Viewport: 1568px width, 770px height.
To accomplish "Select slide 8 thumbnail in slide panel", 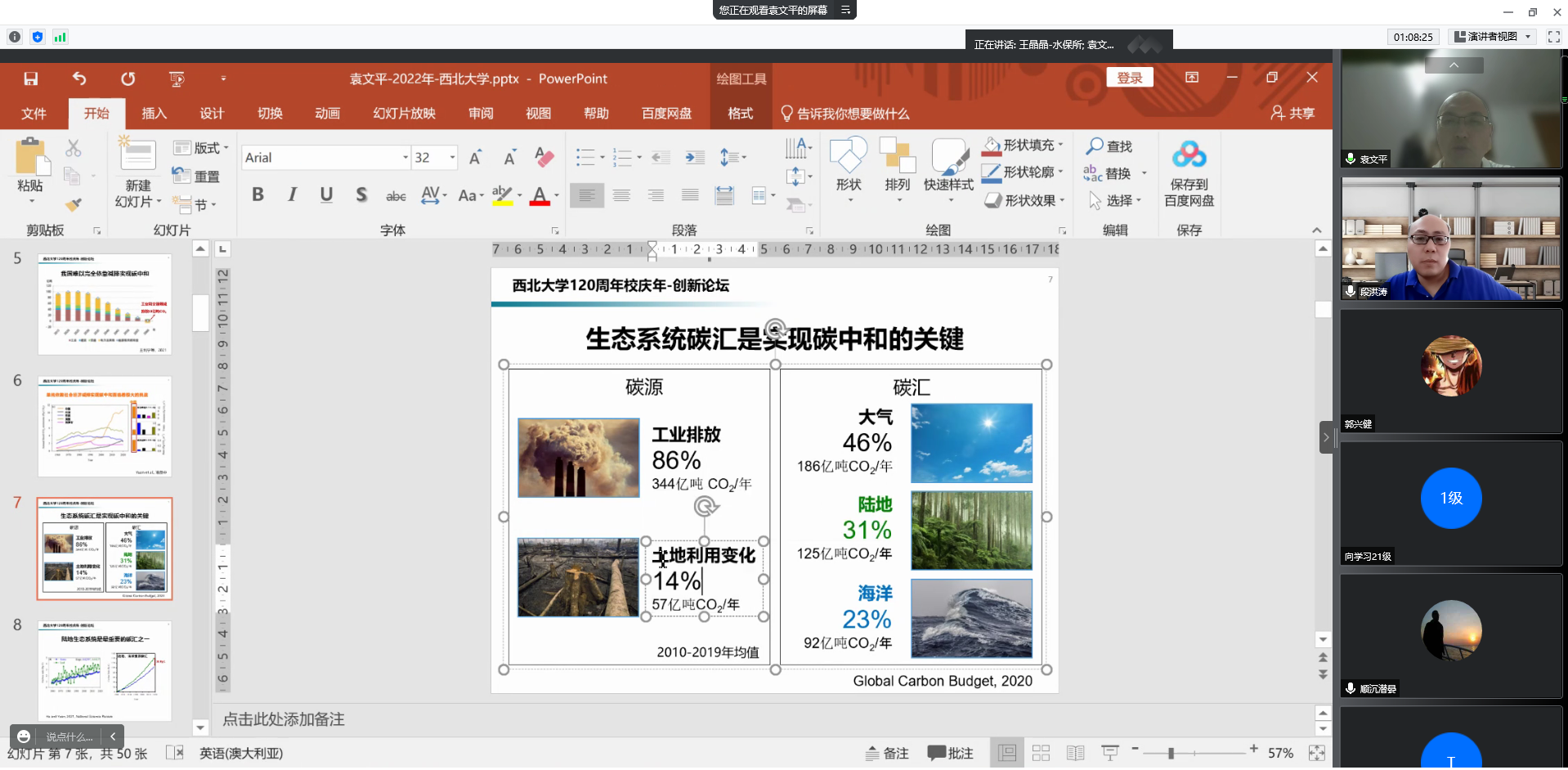I will click(x=105, y=670).
